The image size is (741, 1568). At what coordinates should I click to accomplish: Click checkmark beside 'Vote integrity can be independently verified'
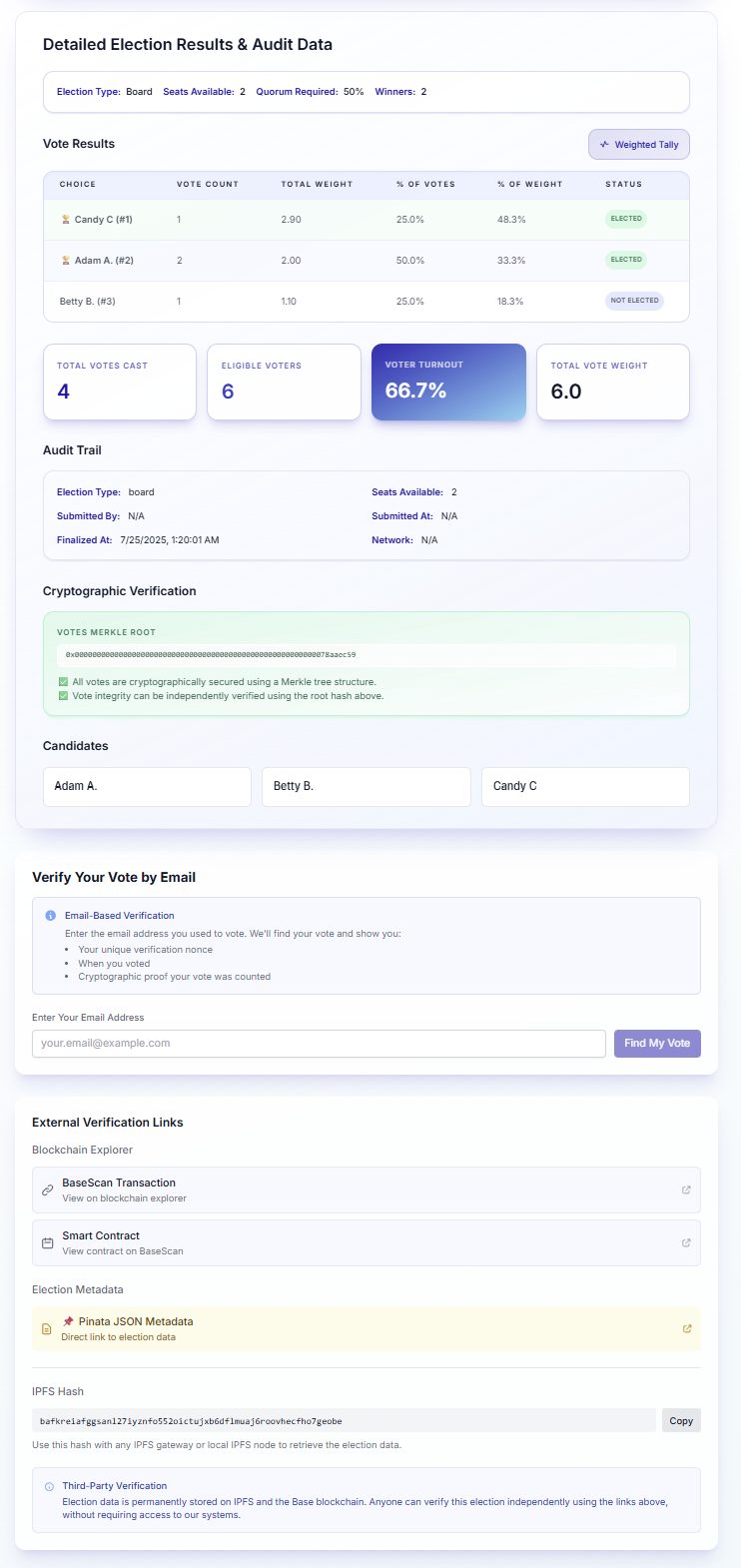(64, 696)
